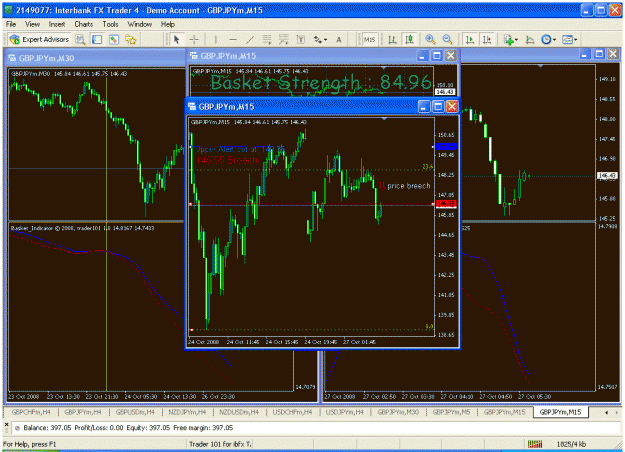Click the green-square window icon in toolbar

click(114, 39)
